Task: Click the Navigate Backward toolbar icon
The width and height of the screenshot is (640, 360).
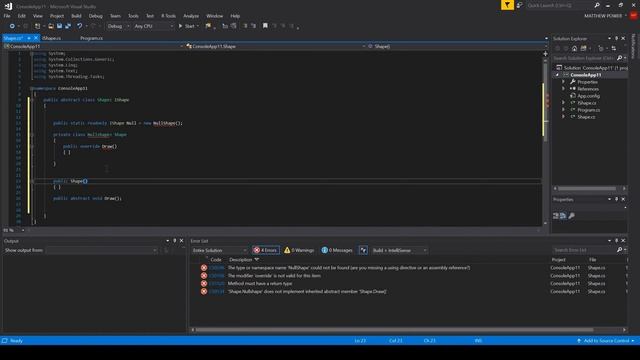Action: 12,26
